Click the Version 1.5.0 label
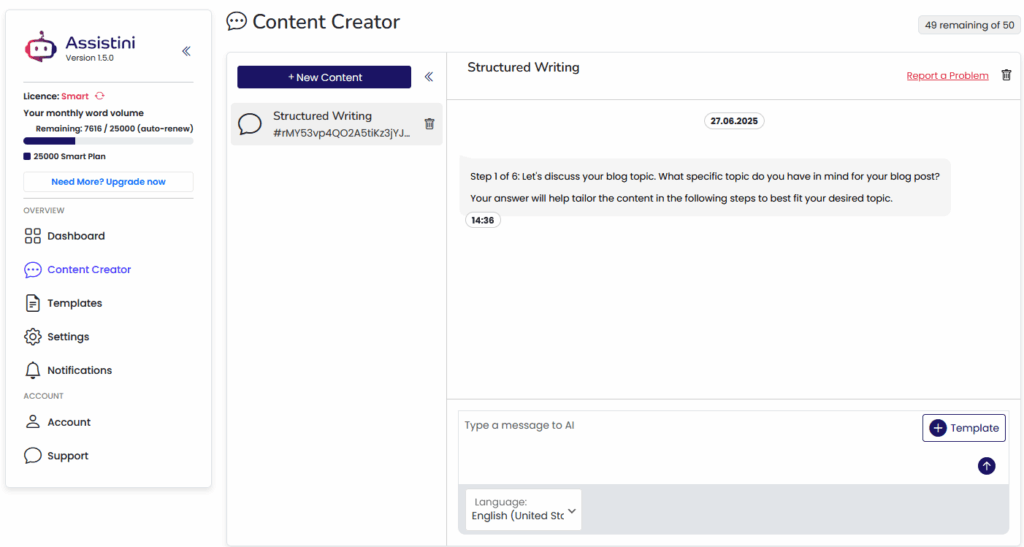This screenshot has width=1024, height=547. coord(89,58)
